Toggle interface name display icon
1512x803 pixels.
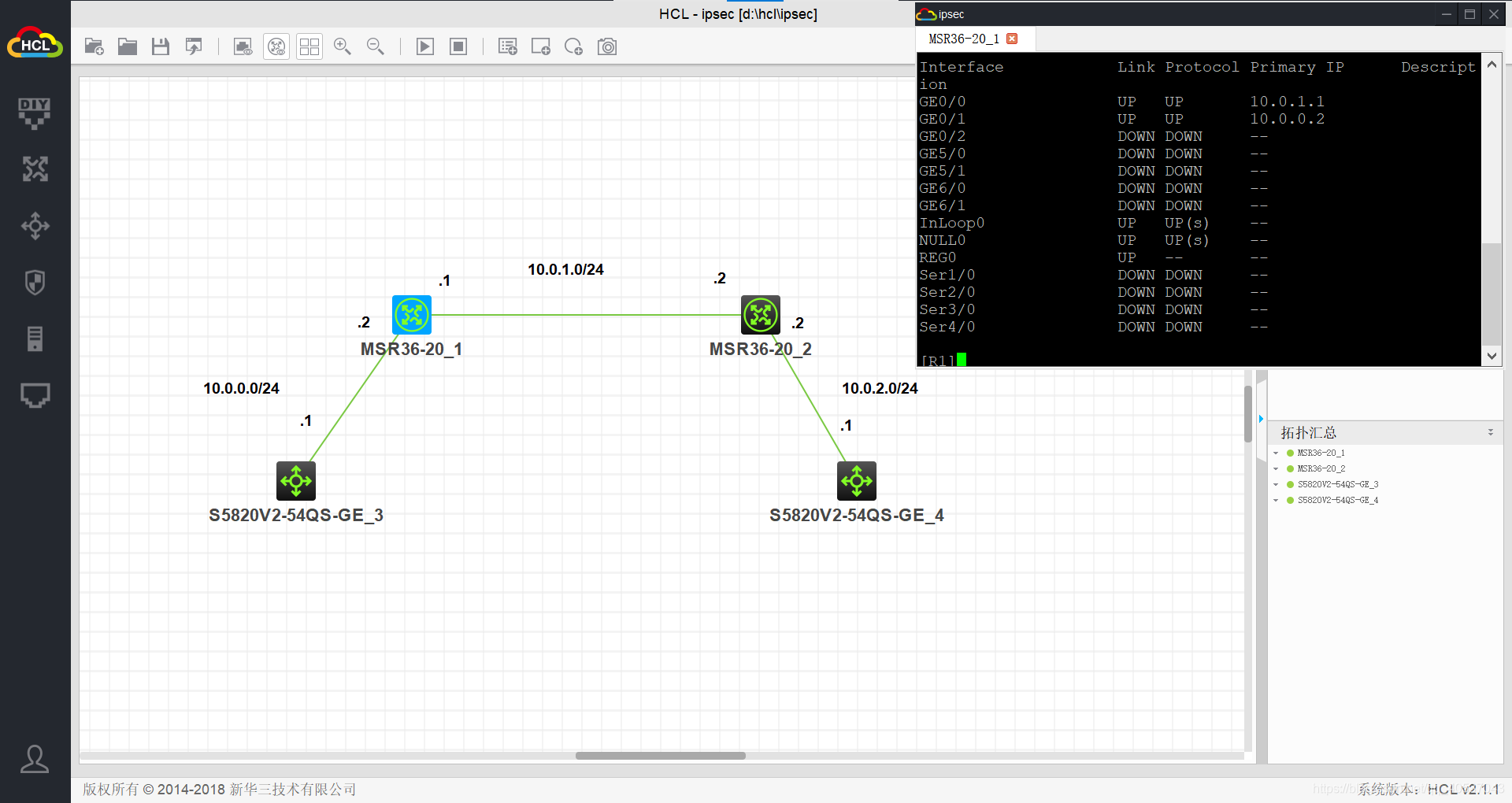pos(243,46)
